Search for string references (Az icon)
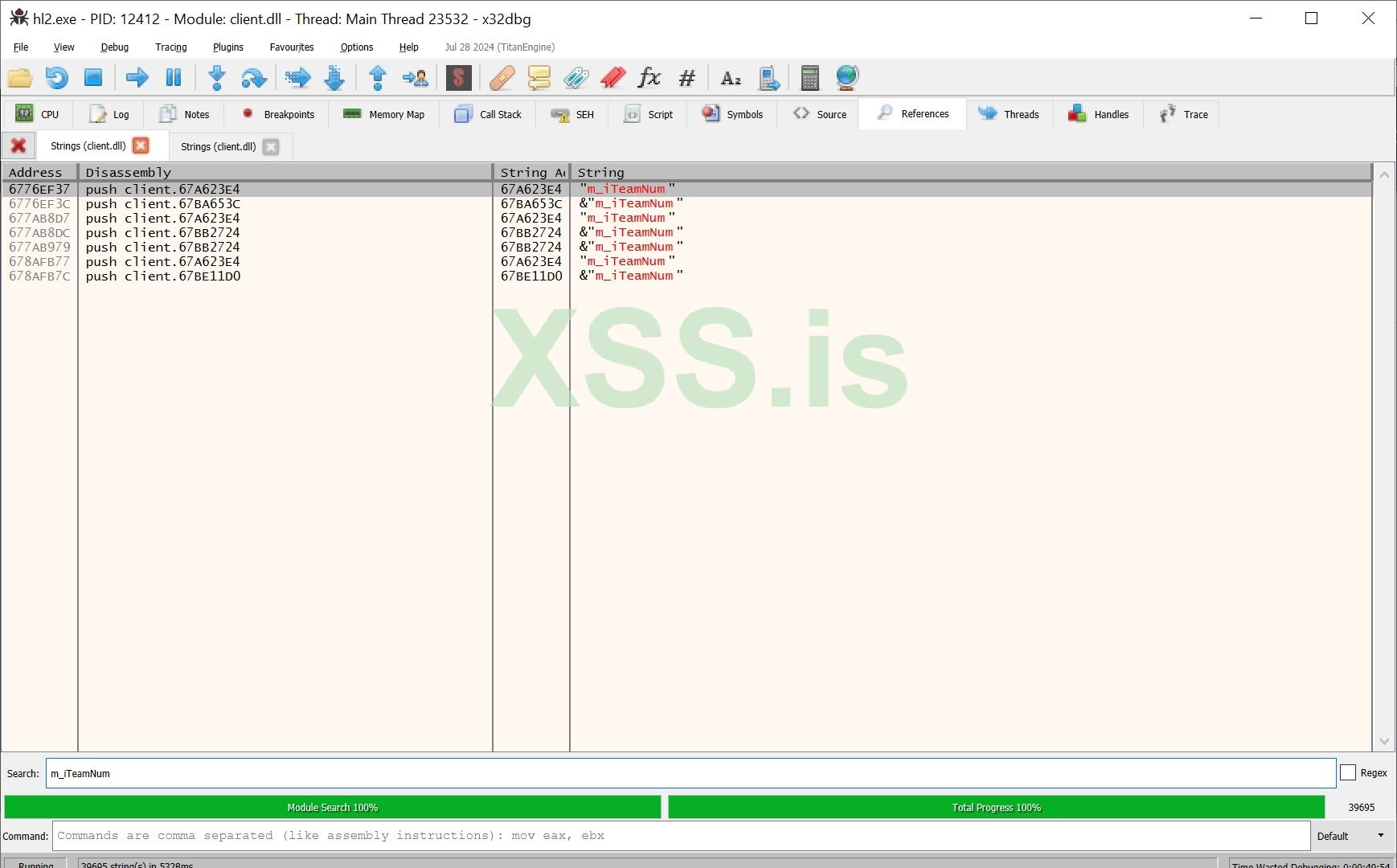 pos(731,78)
